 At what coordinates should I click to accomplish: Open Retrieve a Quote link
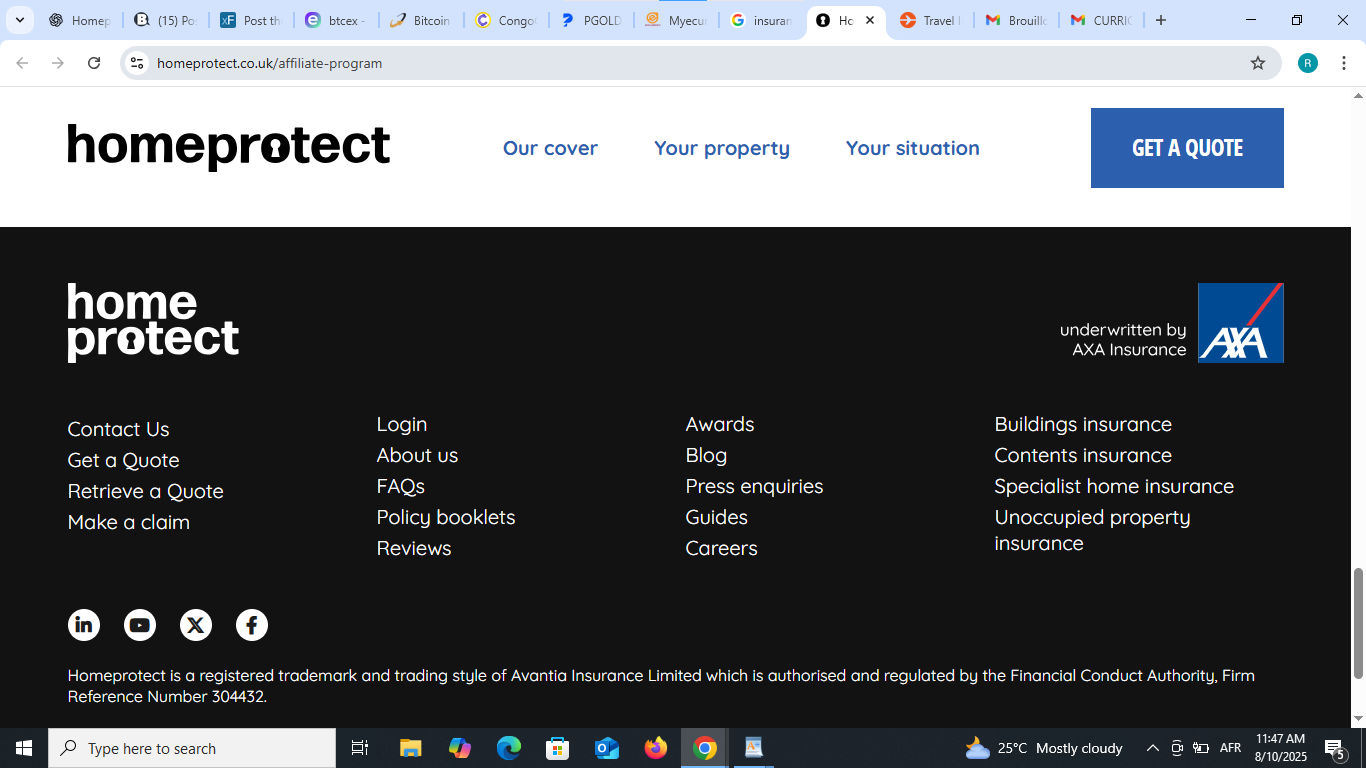tap(145, 491)
